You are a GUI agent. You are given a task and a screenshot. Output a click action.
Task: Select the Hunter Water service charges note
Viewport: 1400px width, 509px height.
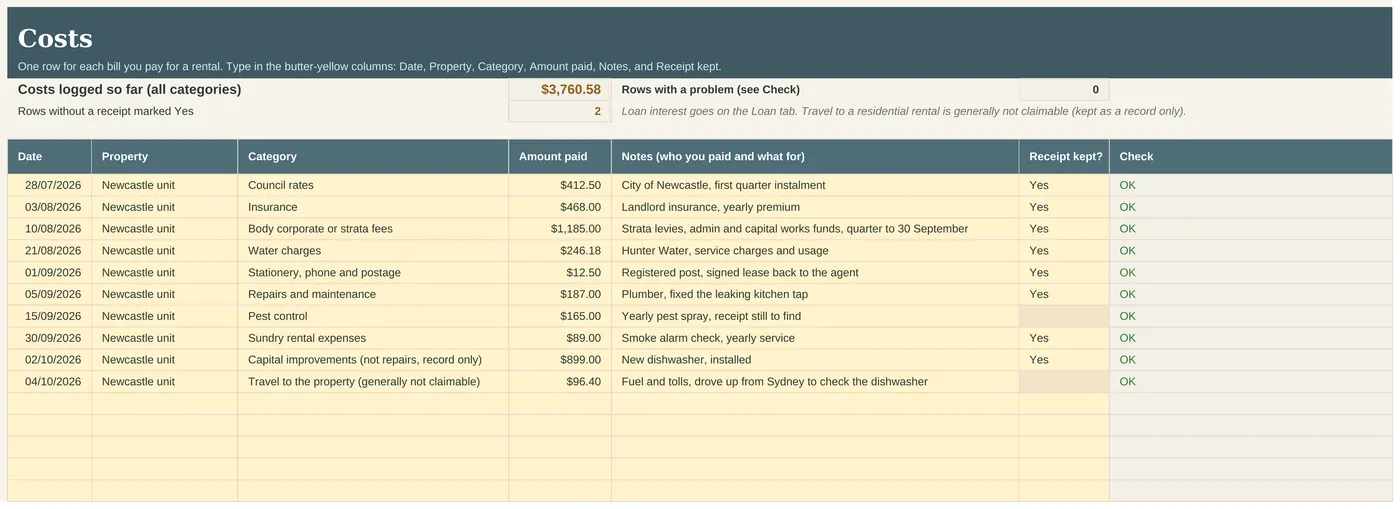[x=815, y=251]
